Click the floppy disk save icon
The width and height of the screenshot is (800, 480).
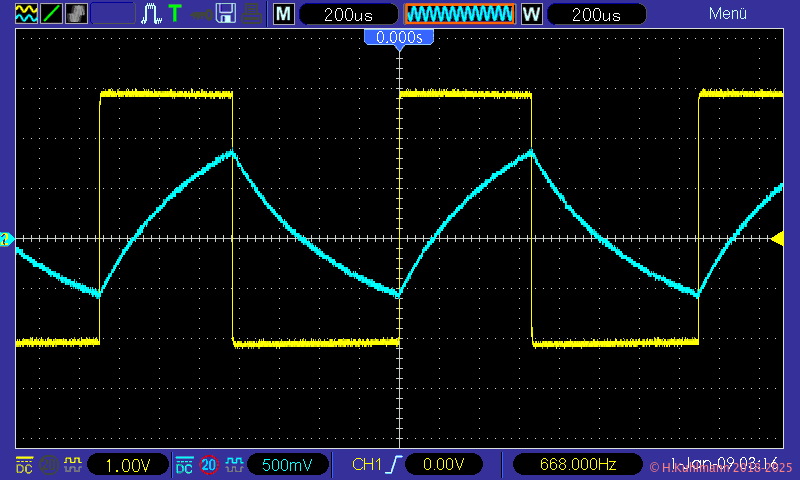coord(227,14)
